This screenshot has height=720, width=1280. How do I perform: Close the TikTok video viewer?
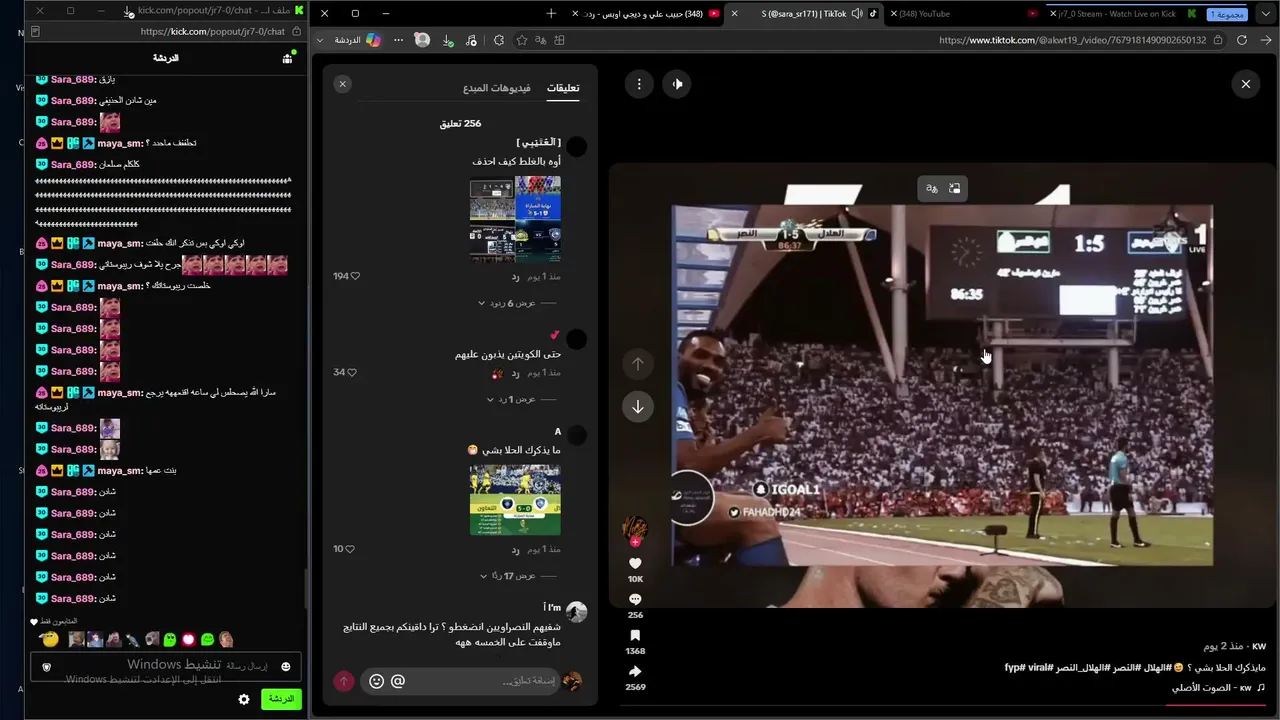click(1246, 84)
